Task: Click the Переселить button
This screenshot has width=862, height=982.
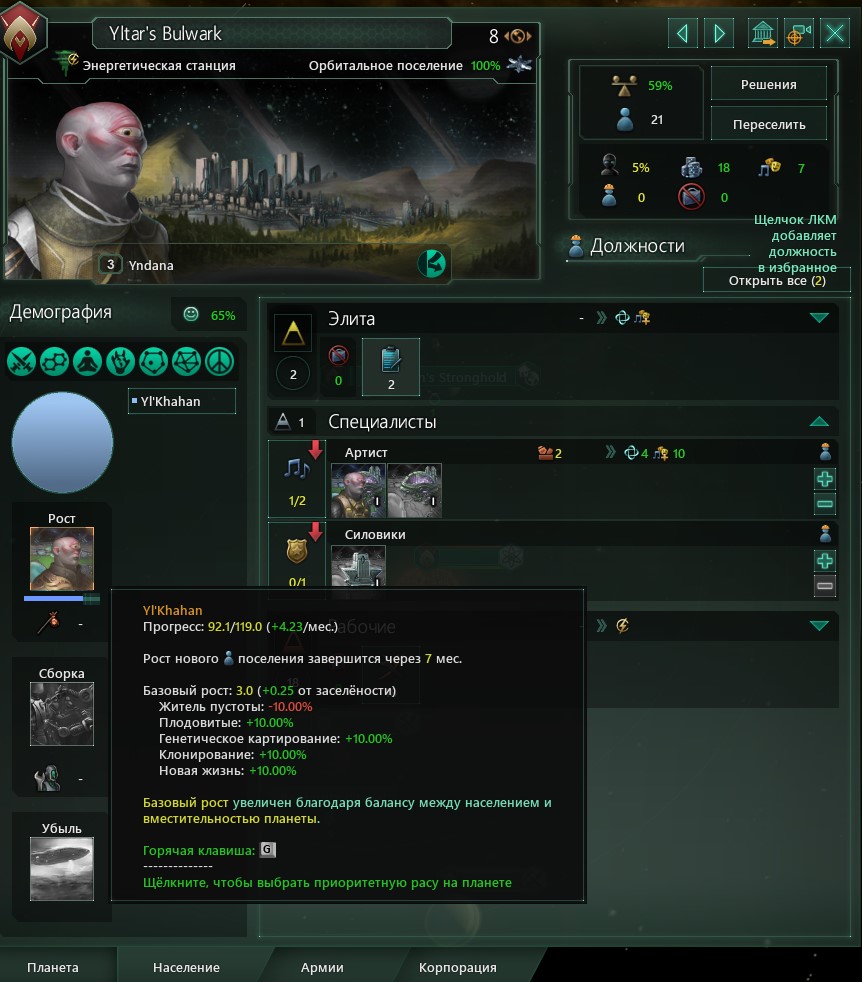Action: pos(769,124)
